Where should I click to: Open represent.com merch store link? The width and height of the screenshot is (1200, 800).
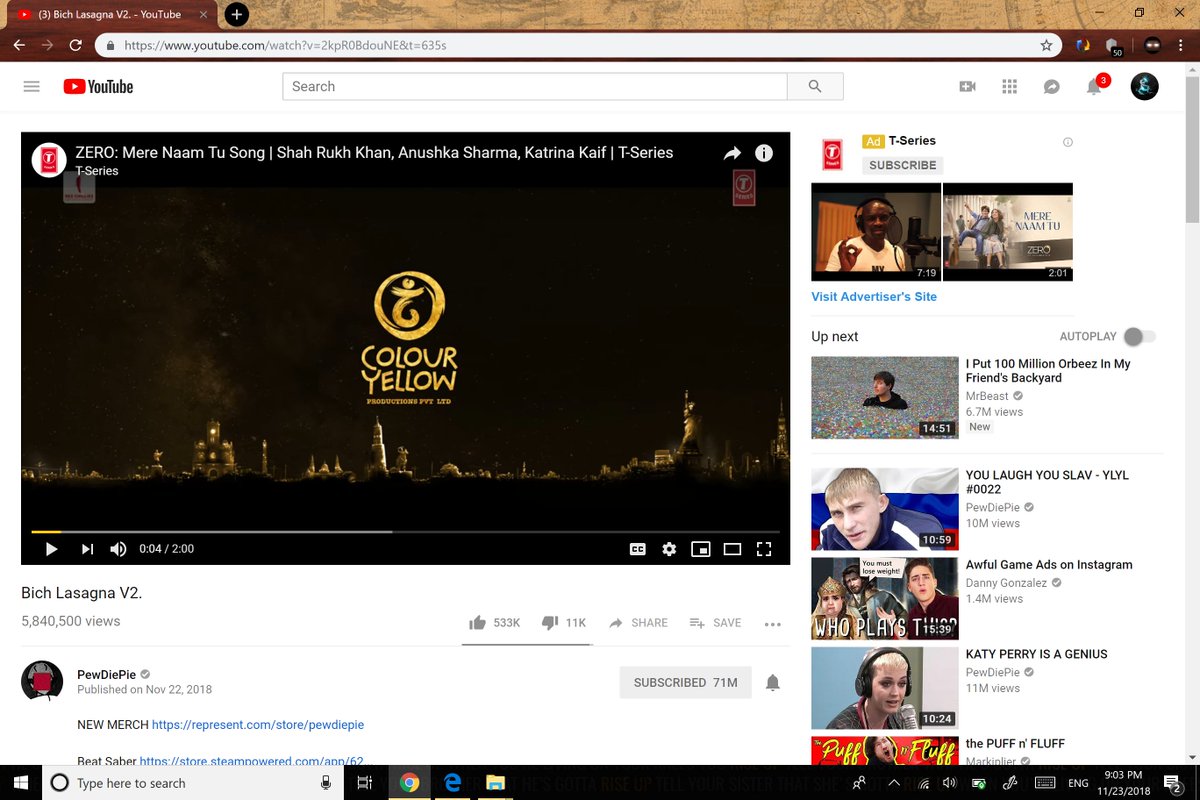click(x=258, y=725)
